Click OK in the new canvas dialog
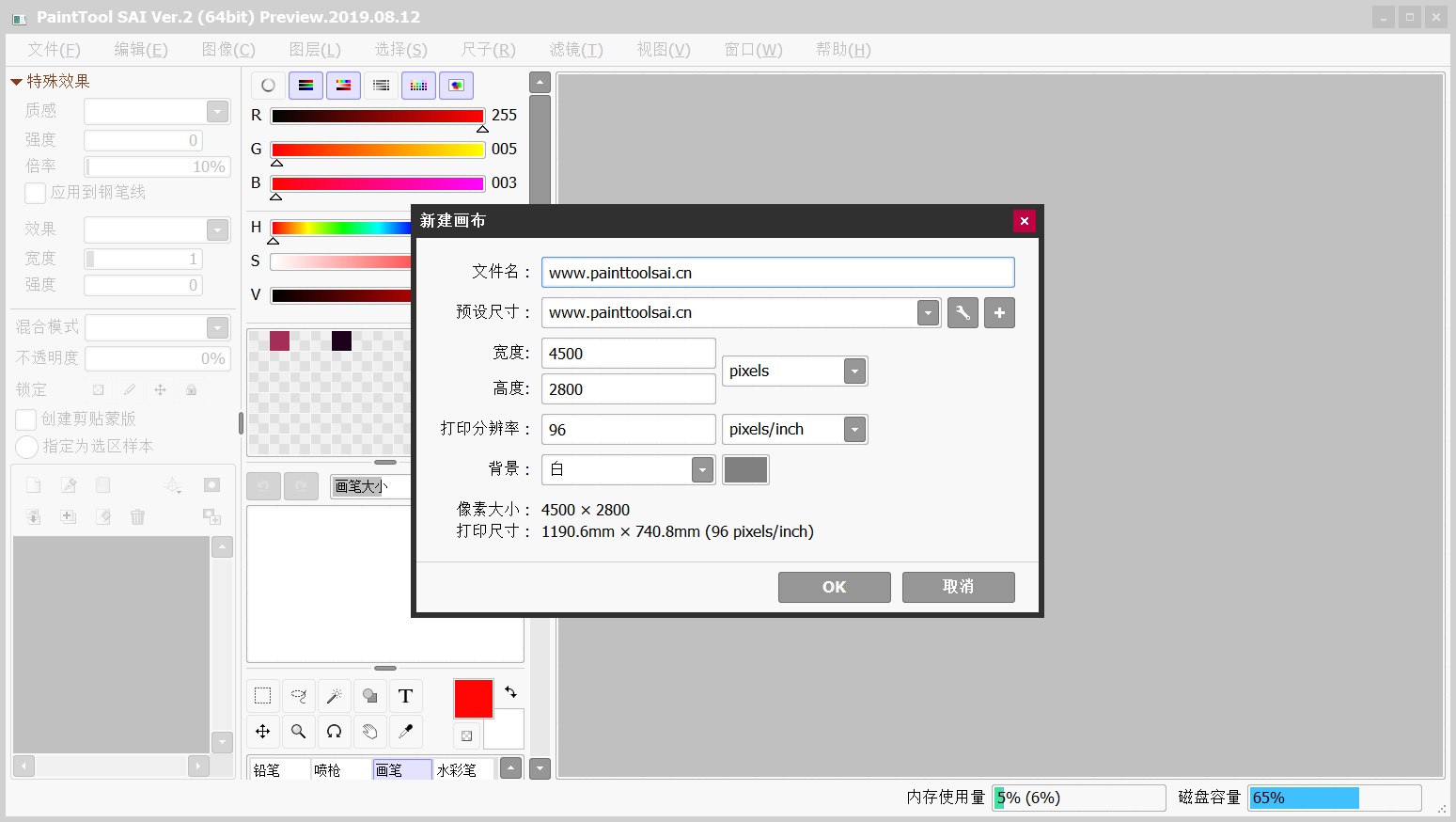 [x=835, y=587]
